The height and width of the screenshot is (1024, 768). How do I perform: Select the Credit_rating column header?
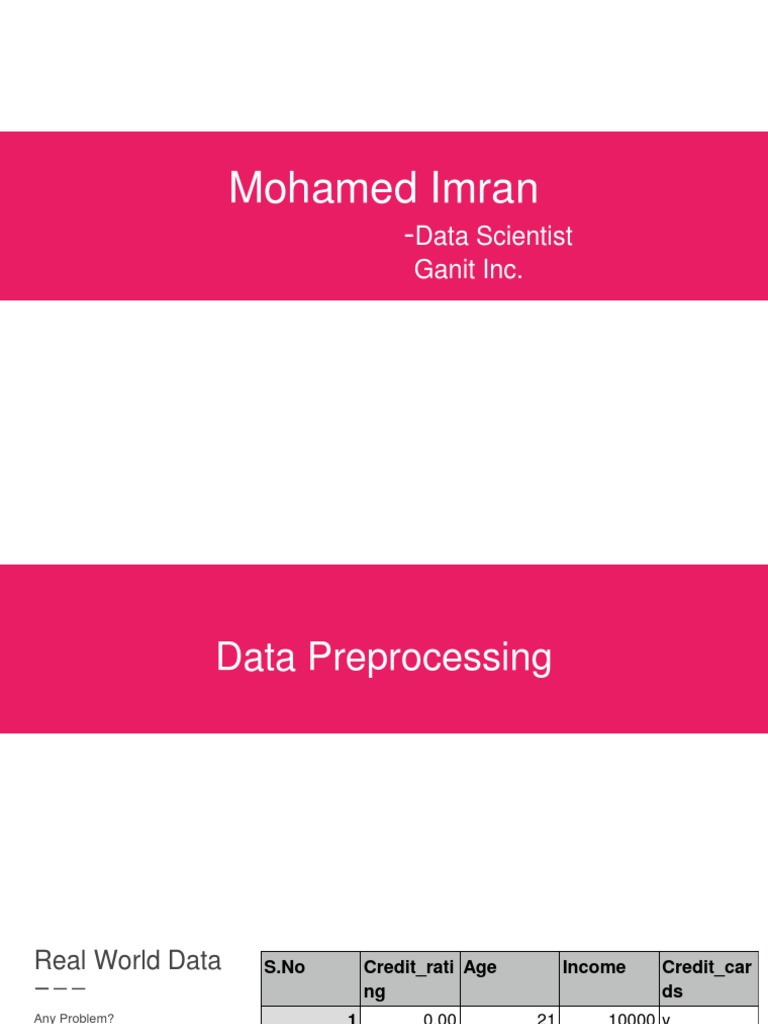tap(409, 979)
